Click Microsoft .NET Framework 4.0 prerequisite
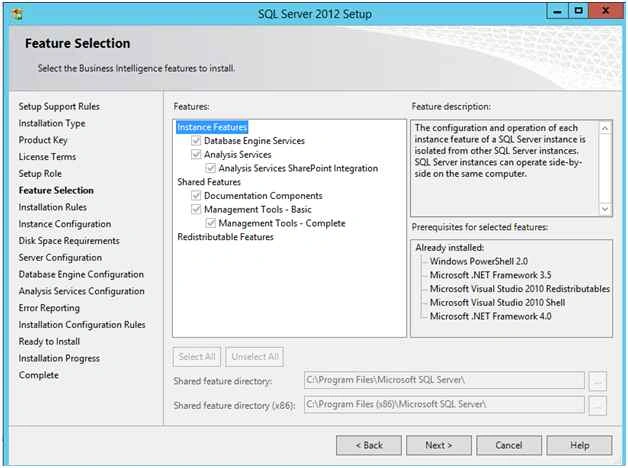 point(491,316)
